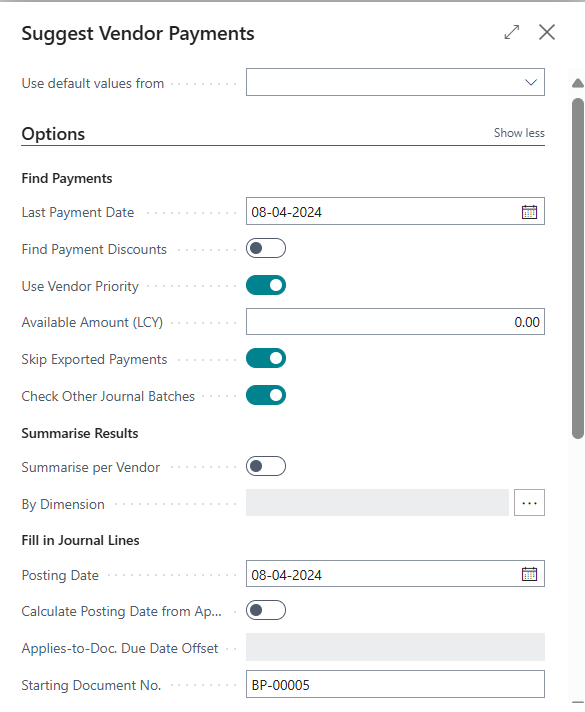Turn off Check Other Journal Batches

266,395
